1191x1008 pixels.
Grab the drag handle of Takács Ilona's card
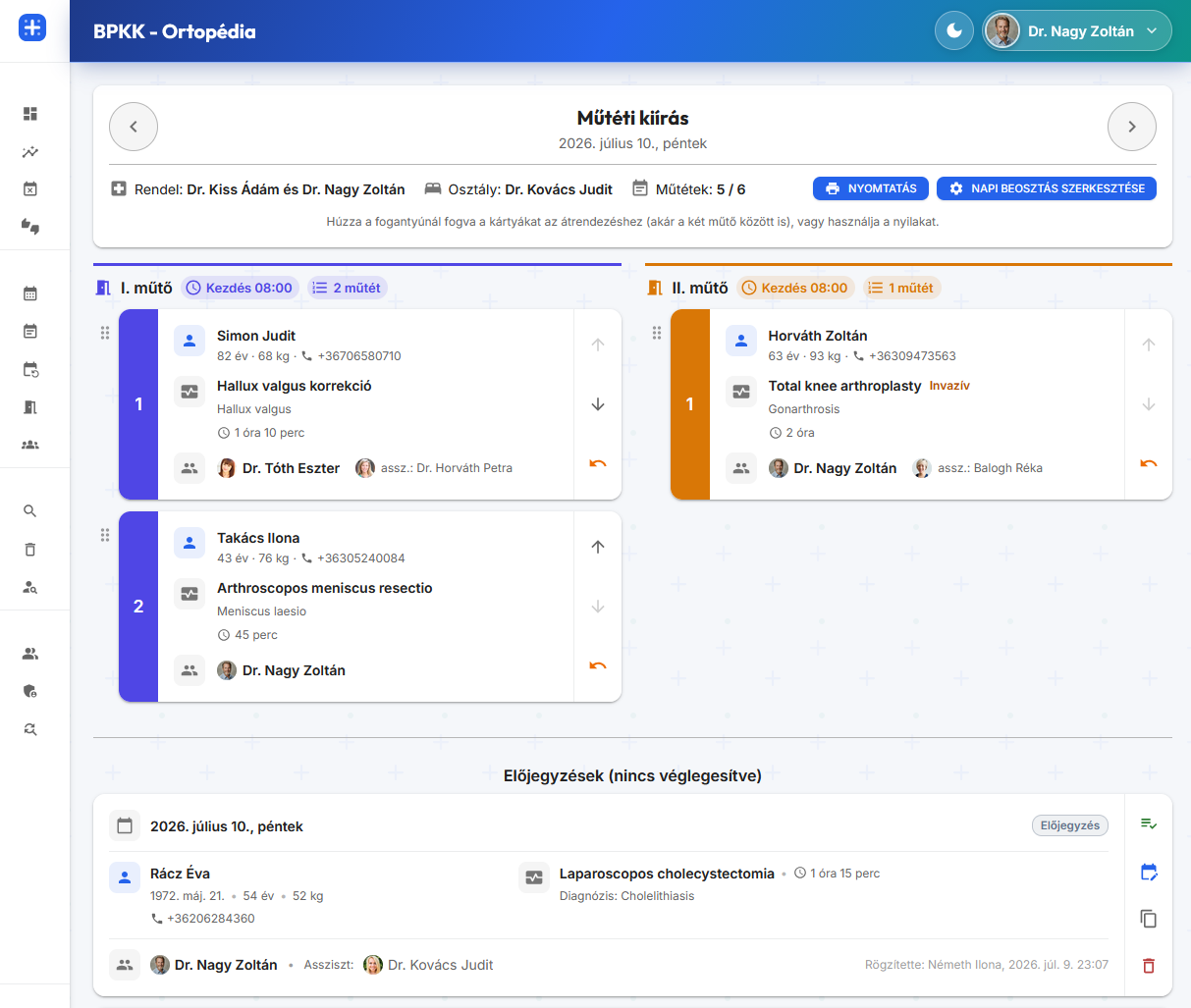105,535
